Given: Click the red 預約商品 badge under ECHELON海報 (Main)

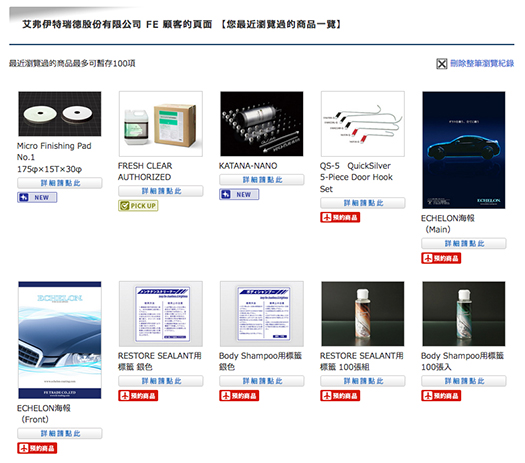Looking at the screenshot, I should click(441, 258).
